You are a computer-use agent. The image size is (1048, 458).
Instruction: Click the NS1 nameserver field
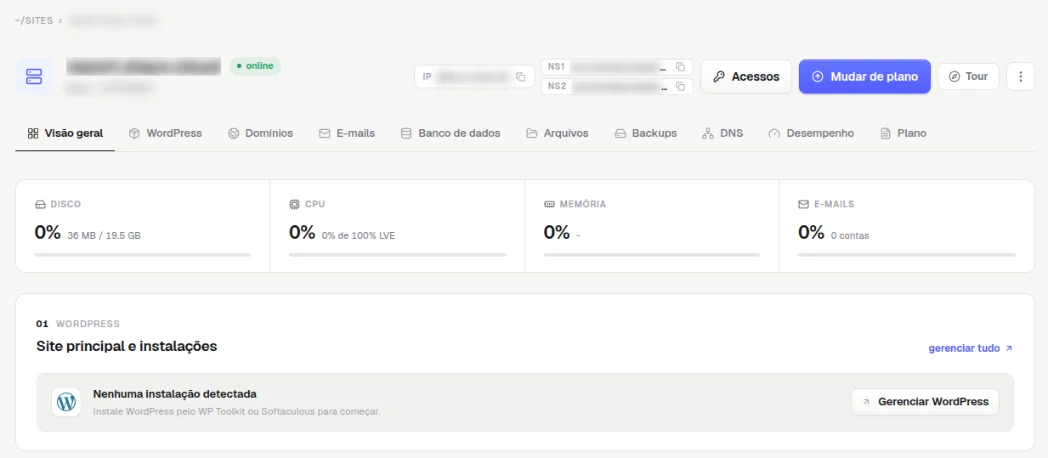coord(616,67)
